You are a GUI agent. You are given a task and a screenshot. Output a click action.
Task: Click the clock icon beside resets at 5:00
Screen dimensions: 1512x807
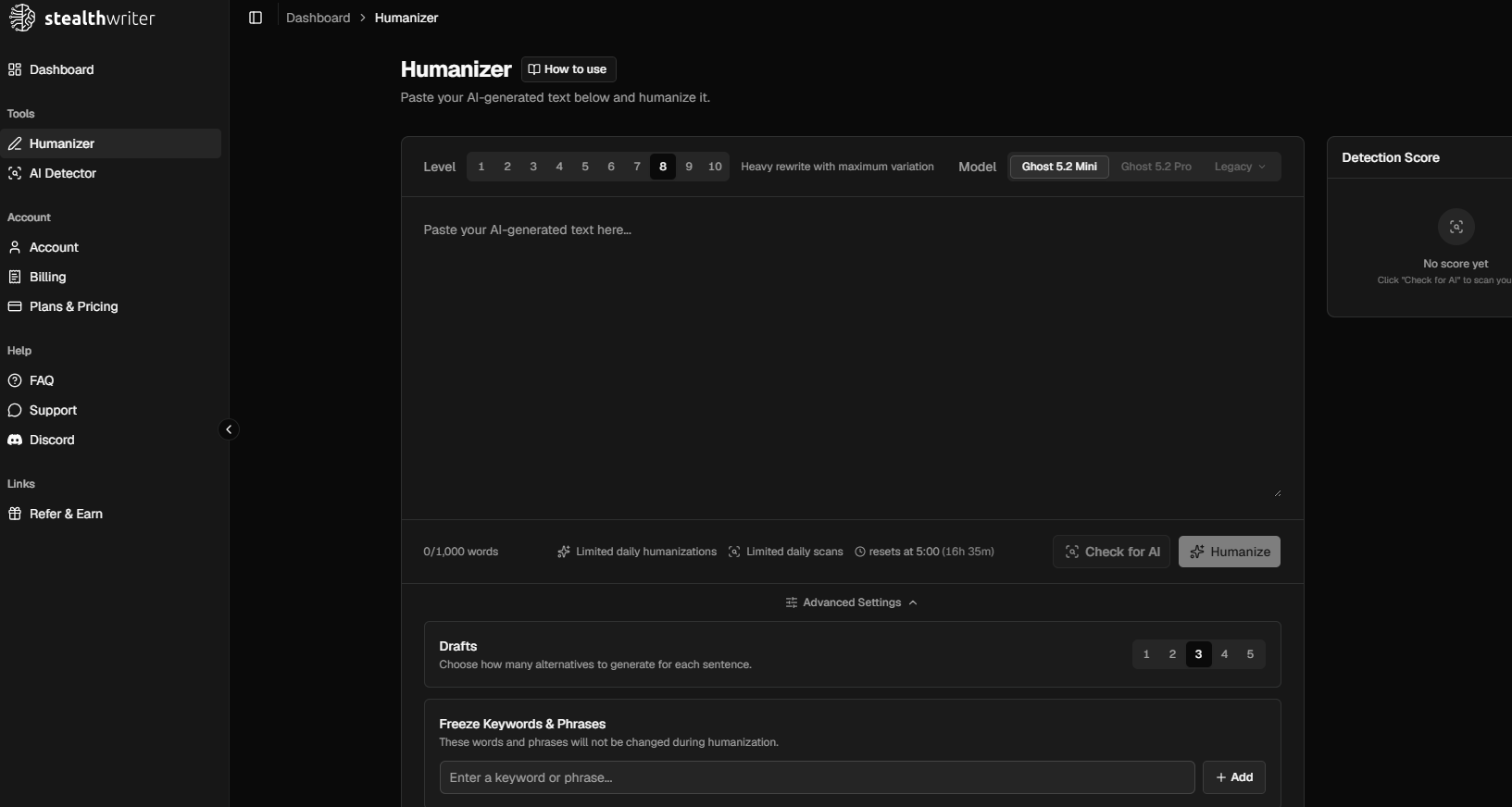[x=860, y=552]
